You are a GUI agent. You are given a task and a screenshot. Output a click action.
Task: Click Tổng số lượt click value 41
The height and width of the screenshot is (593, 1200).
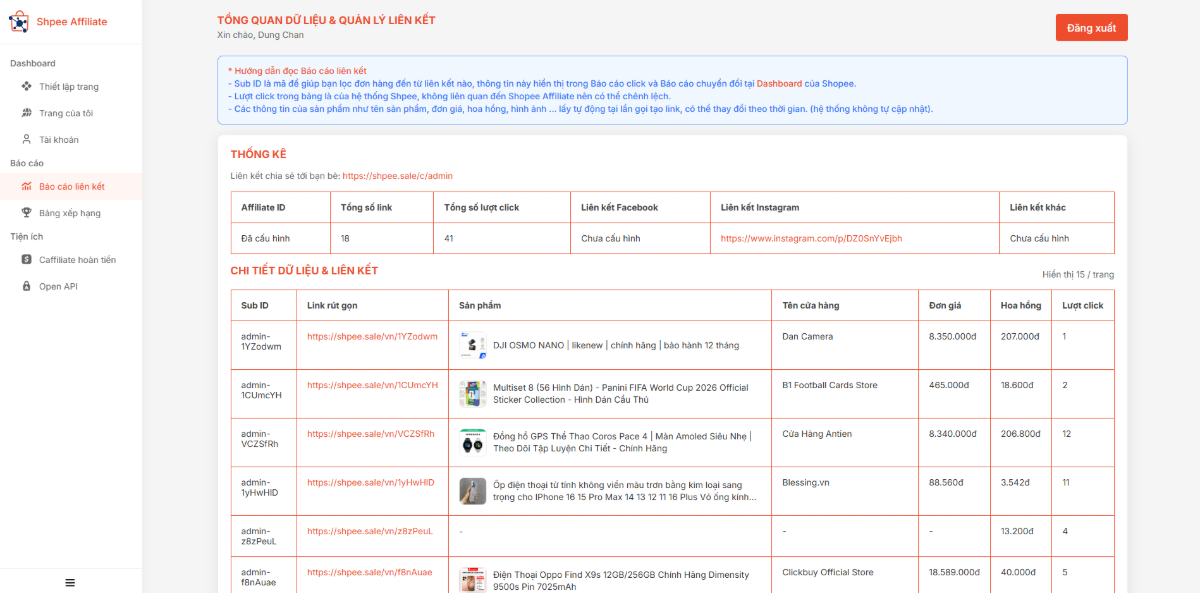click(x=449, y=239)
